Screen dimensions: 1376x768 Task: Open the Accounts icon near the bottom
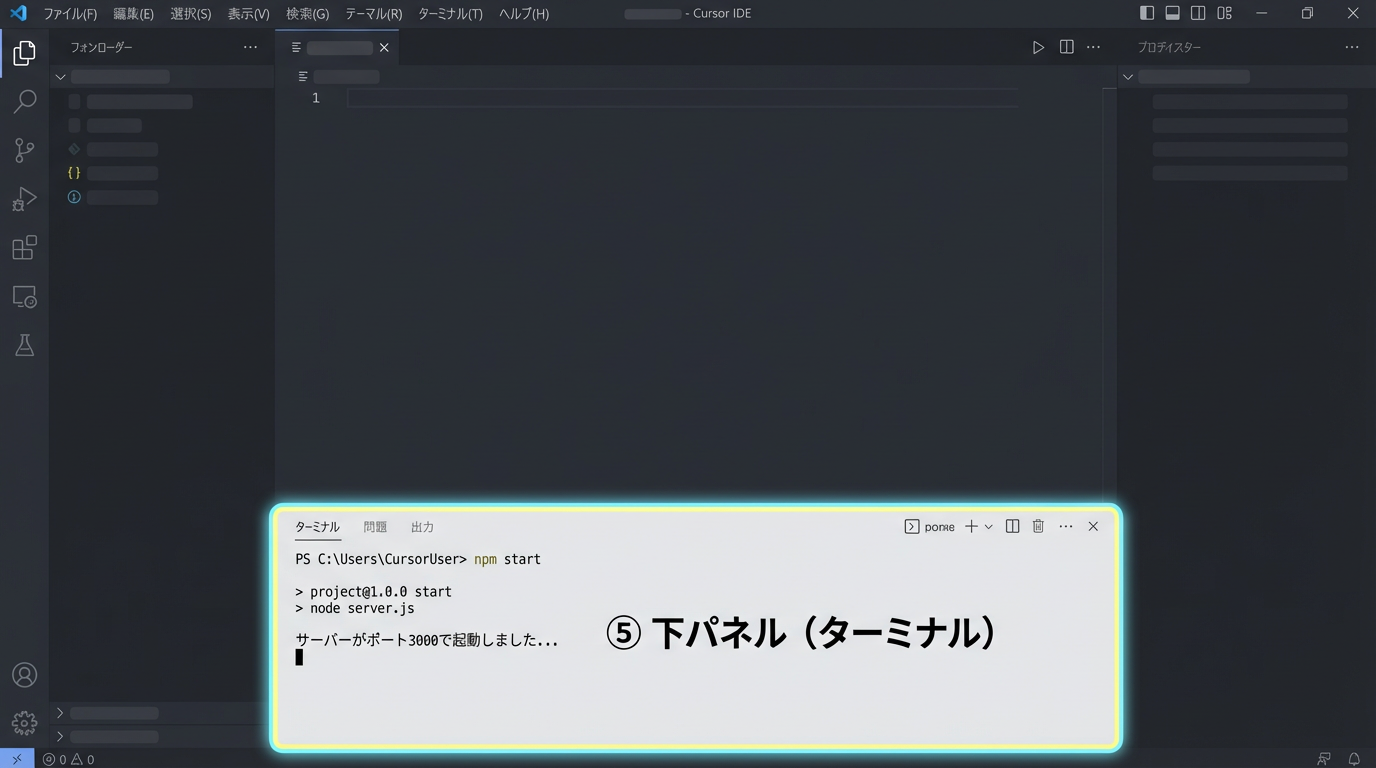[24, 675]
